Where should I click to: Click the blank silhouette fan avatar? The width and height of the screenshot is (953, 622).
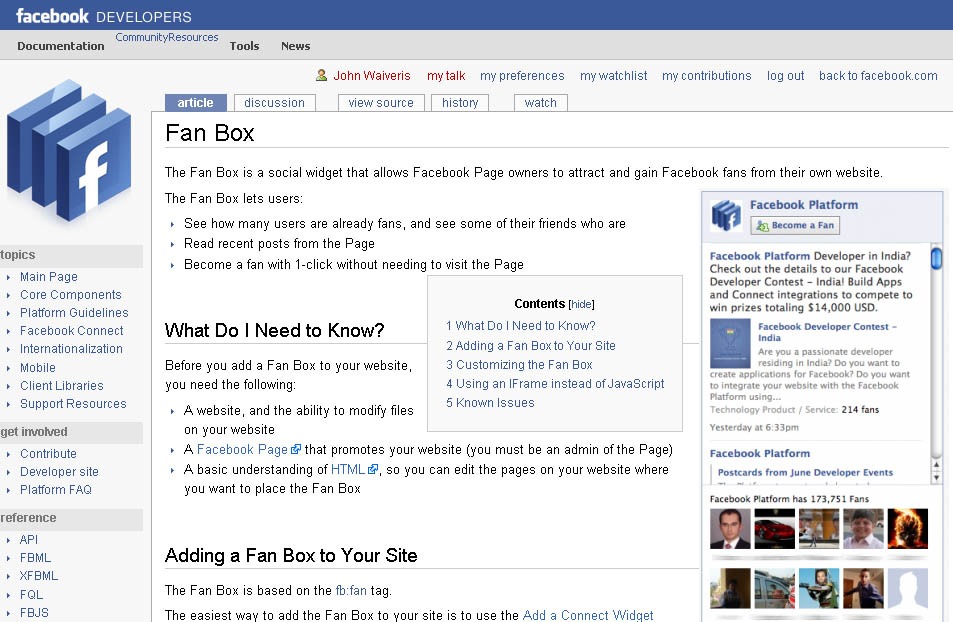pyautogui.click(x=908, y=588)
